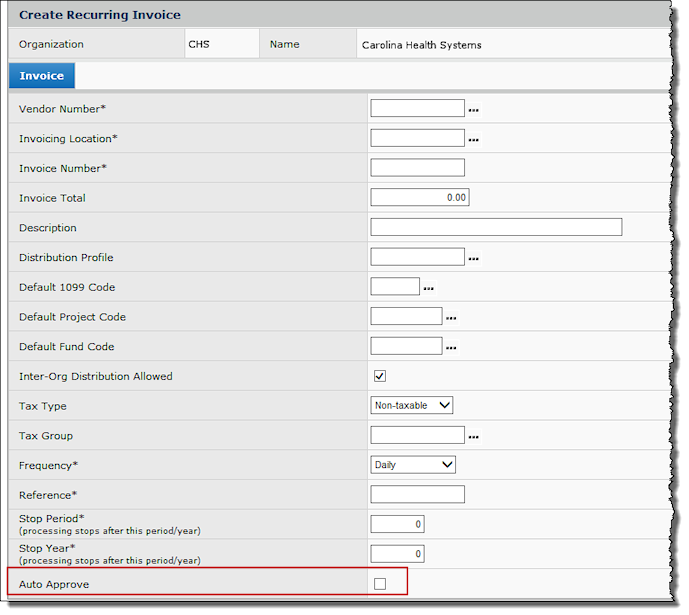Expand the Frequency dropdown
This screenshot has height=615, width=689.
(413, 465)
